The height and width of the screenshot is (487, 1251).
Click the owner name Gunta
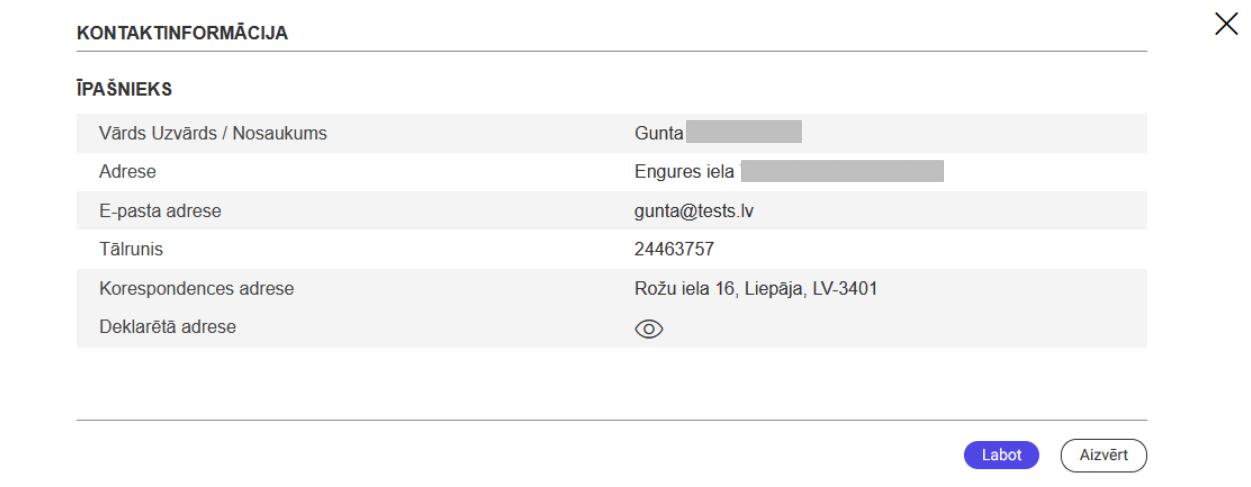click(x=659, y=132)
